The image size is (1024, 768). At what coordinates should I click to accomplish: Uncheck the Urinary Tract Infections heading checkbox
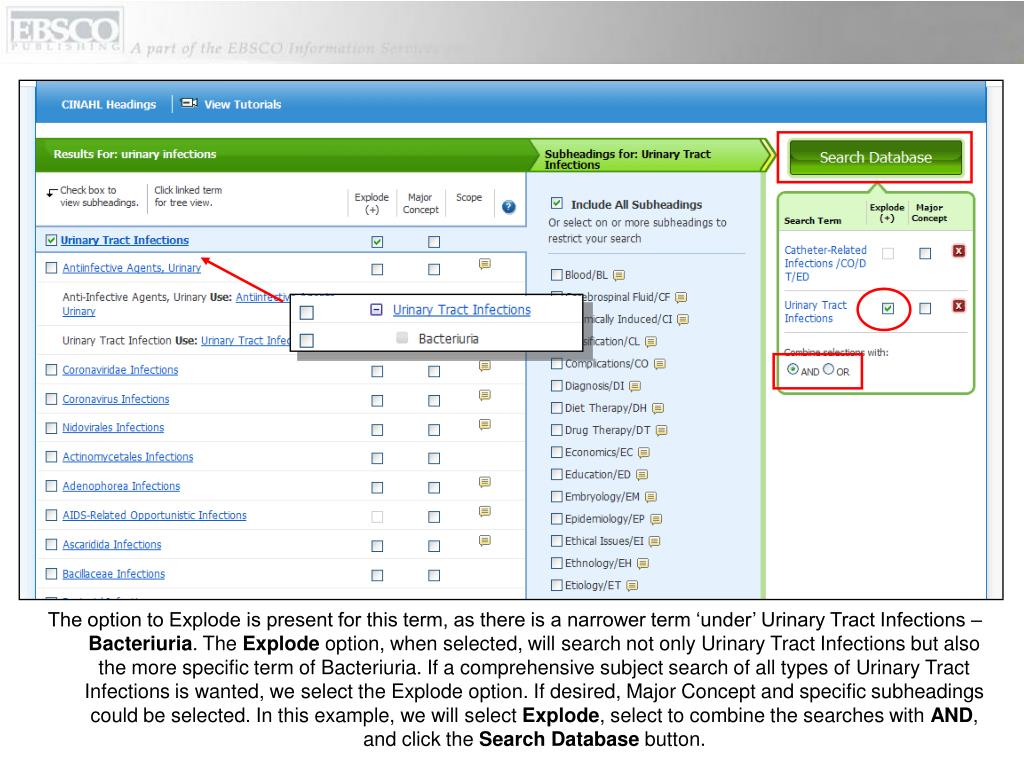pyautogui.click(x=51, y=240)
